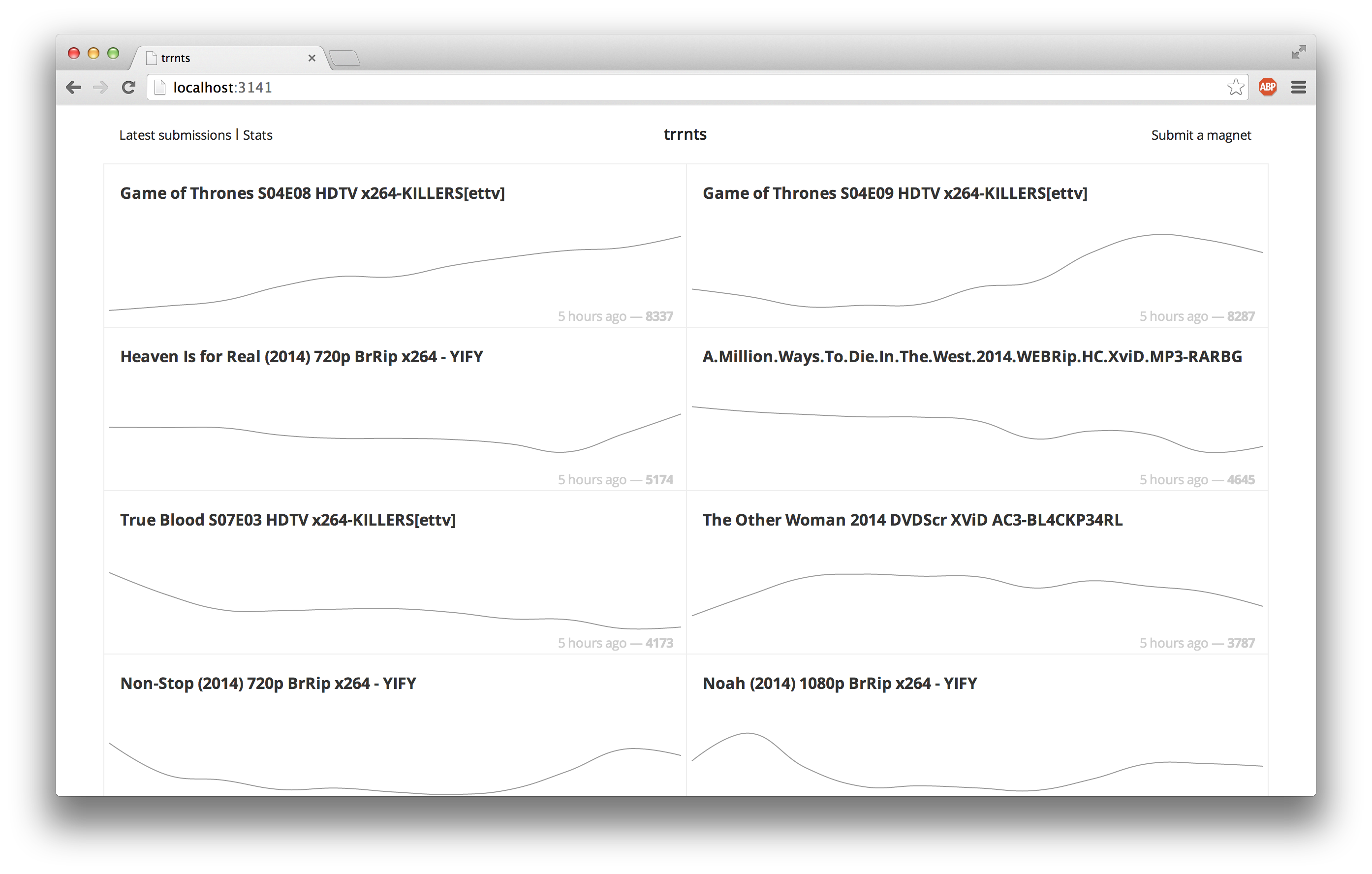
Task: Click the trrnts site title
Action: pos(685,134)
